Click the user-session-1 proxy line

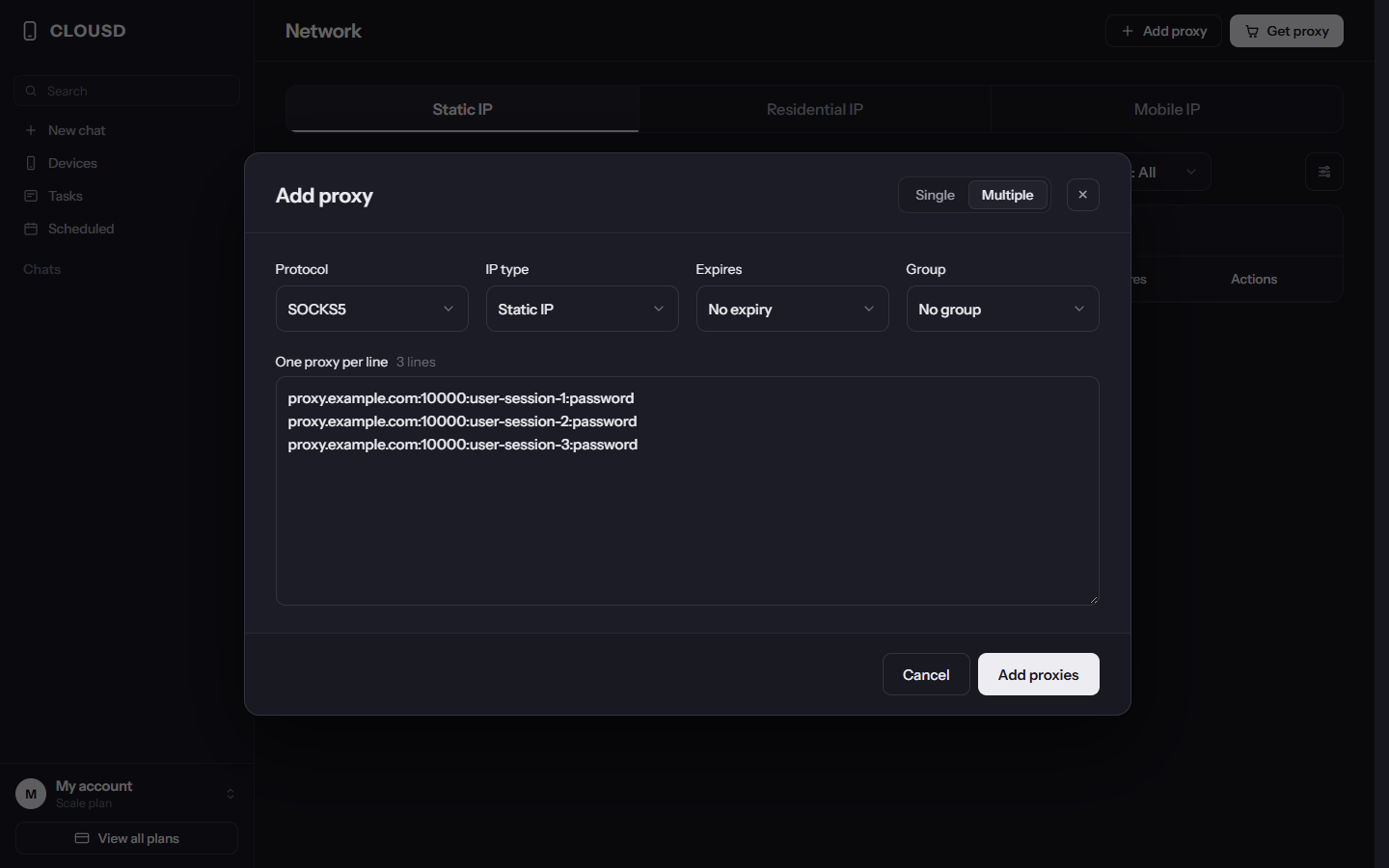[x=461, y=398]
